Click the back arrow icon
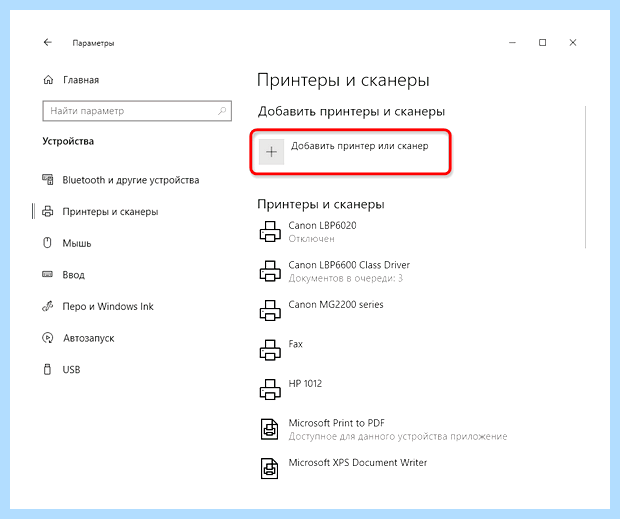 [x=48, y=42]
